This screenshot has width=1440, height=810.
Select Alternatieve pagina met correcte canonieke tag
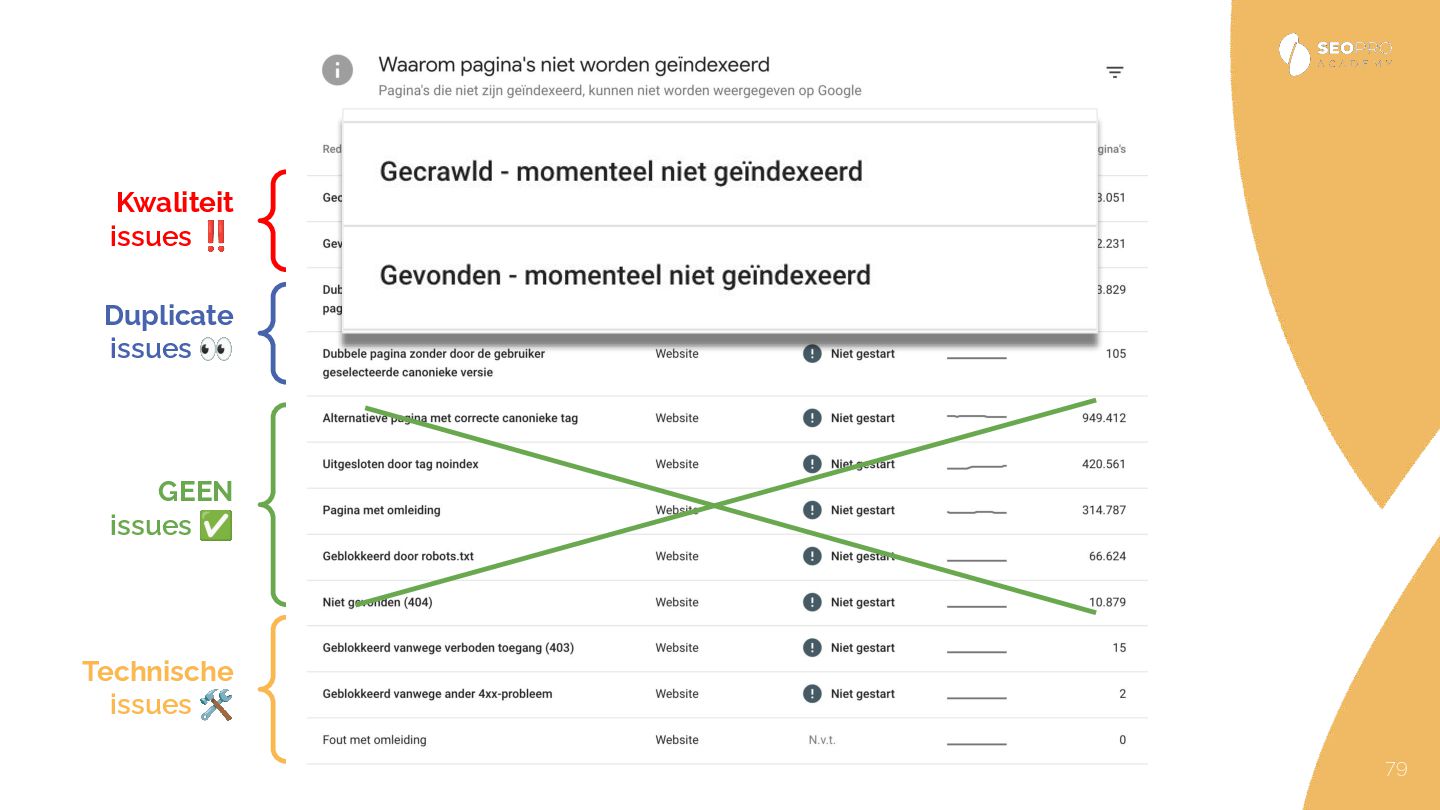(x=450, y=418)
